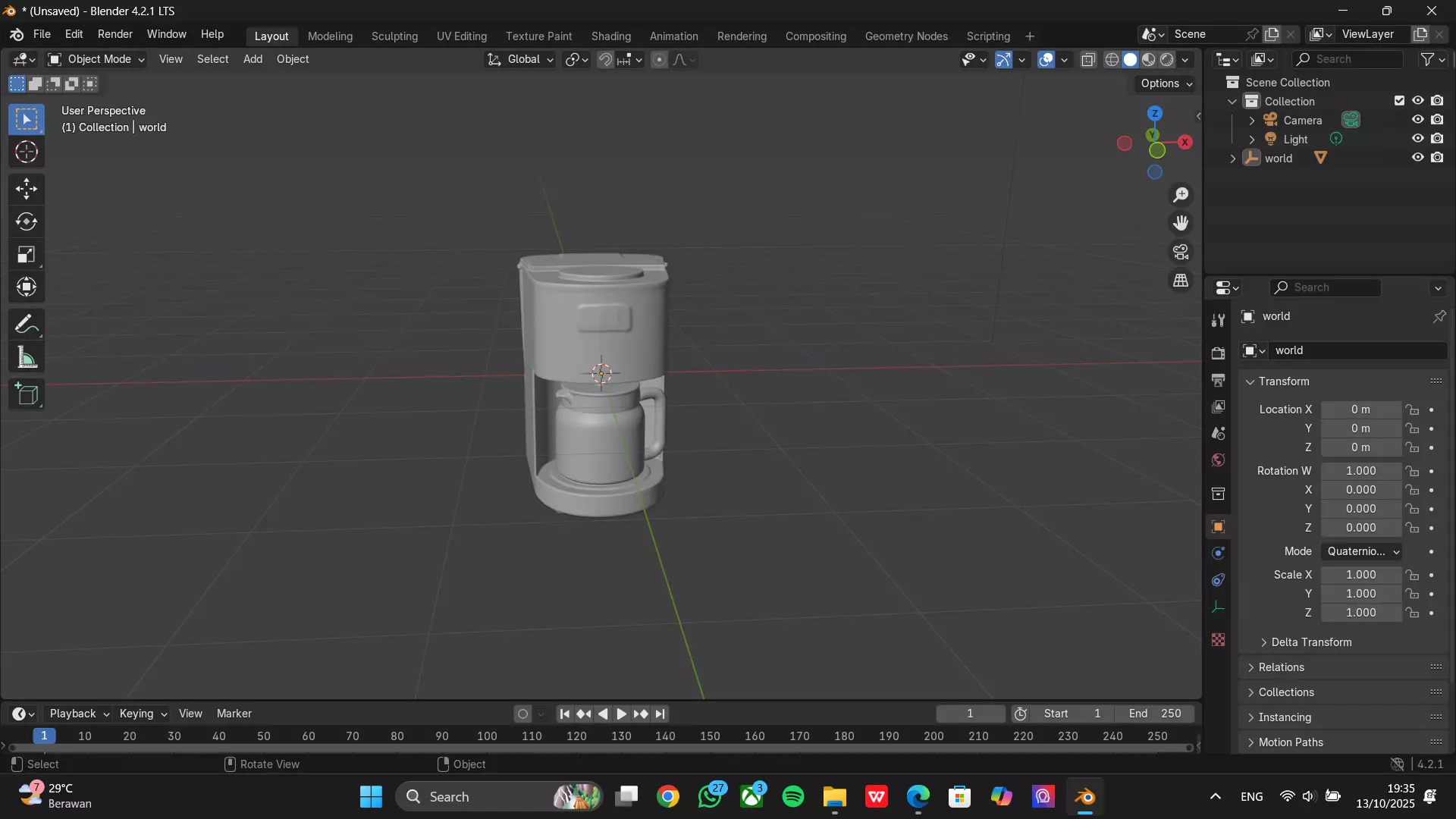Select the Scale tool
The width and height of the screenshot is (1456, 819).
[27, 254]
